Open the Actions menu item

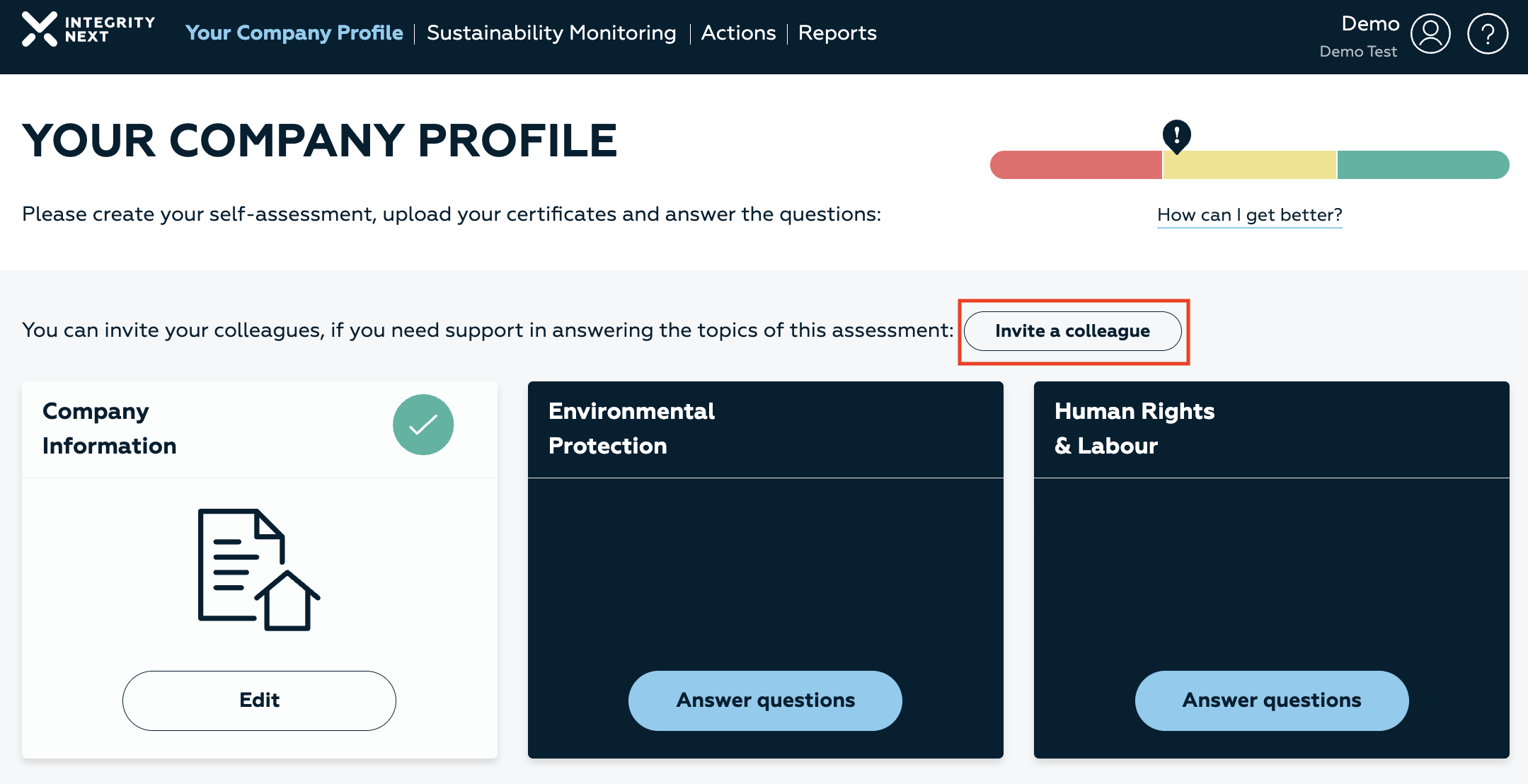738,33
